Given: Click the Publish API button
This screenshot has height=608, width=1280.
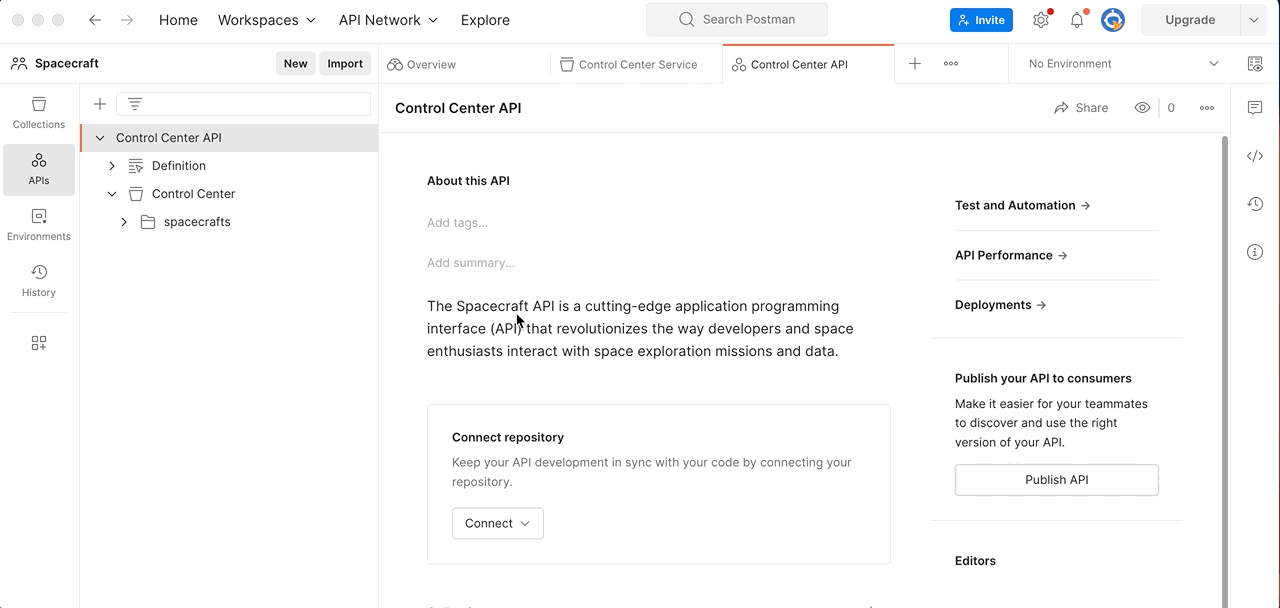Looking at the screenshot, I should (1056, 479).
